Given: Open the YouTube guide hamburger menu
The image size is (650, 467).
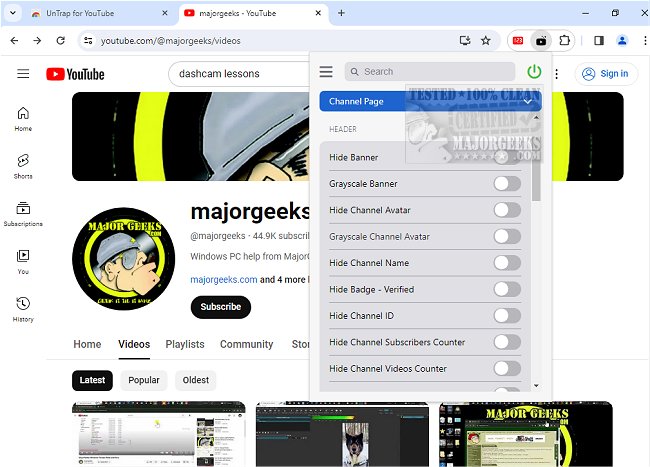Looking at the screenshot, I should [23, 74].
